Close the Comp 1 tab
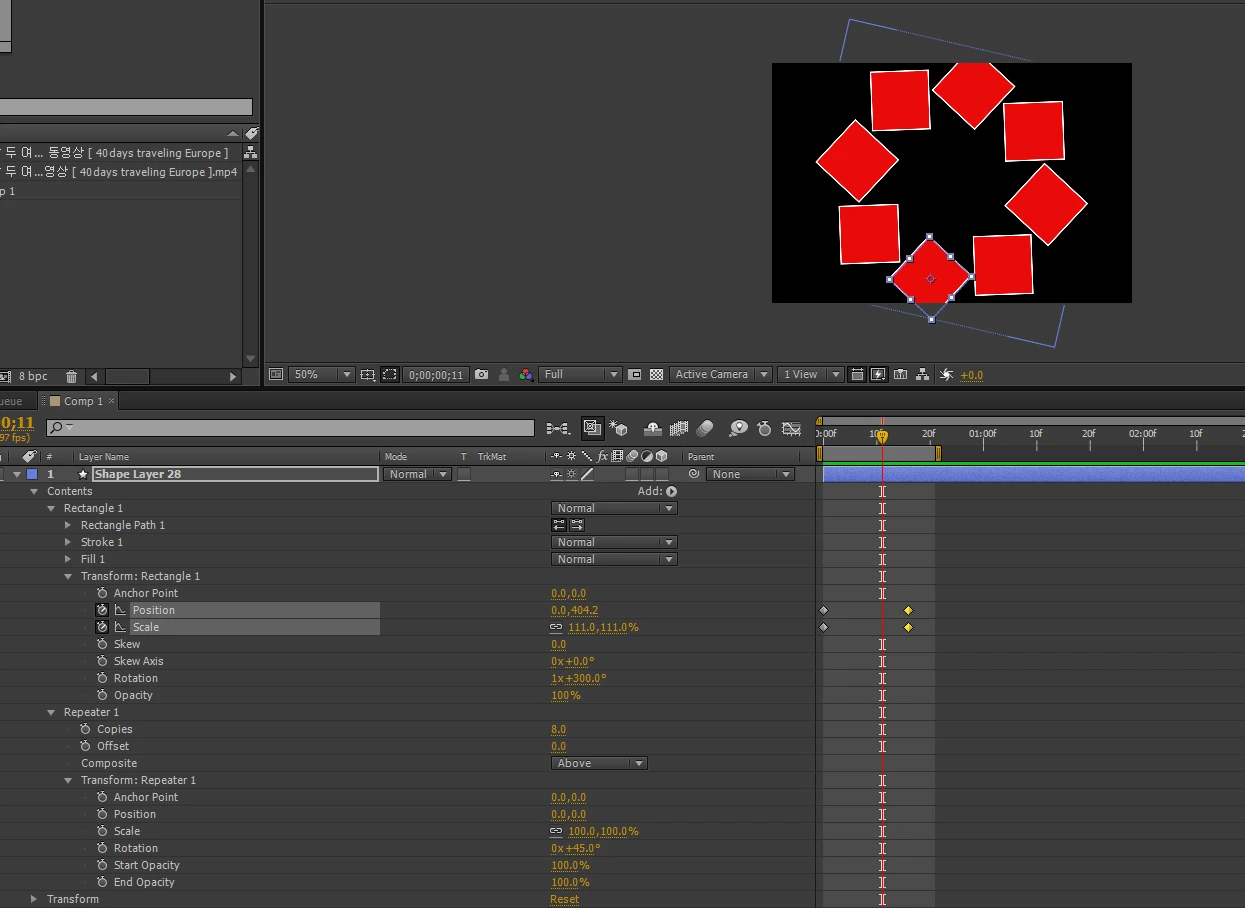 pos(112,401)
